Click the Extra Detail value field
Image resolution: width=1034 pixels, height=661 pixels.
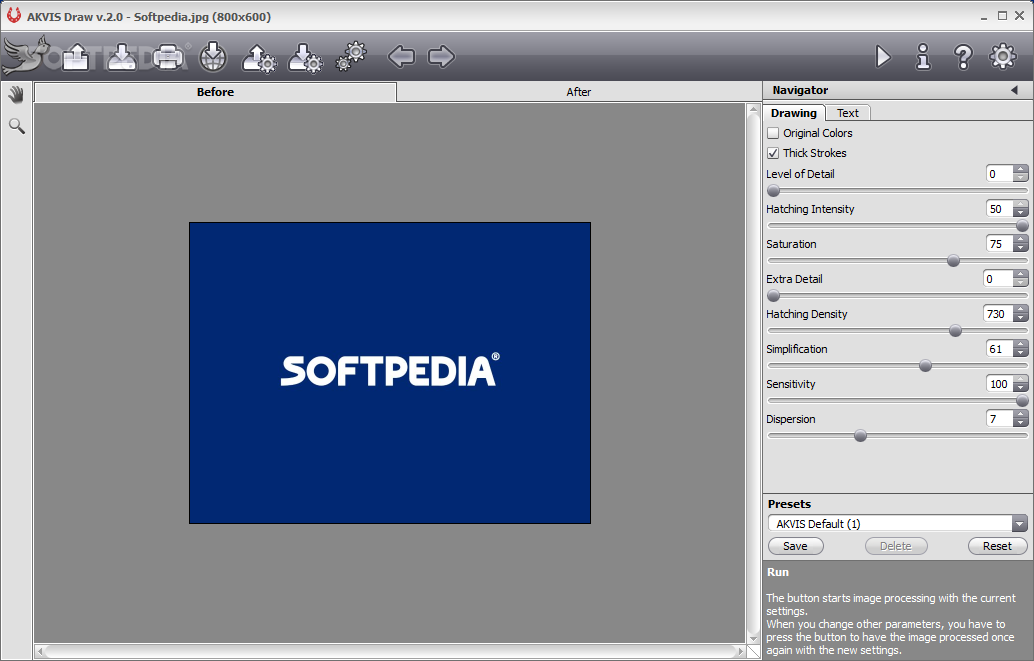pyautogui.click(x=998, y=279)
